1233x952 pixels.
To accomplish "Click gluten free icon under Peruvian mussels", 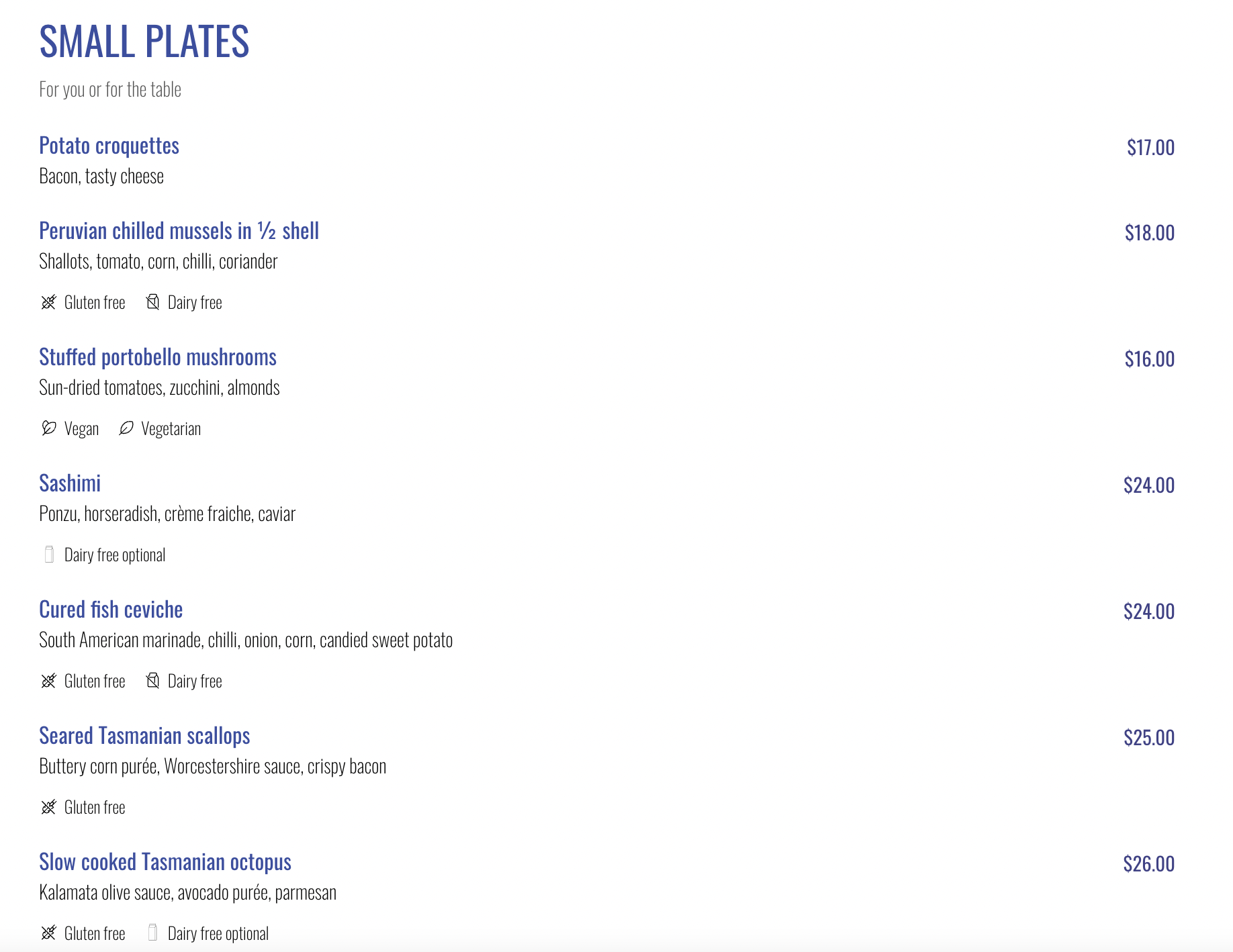I will pos(48,302).
